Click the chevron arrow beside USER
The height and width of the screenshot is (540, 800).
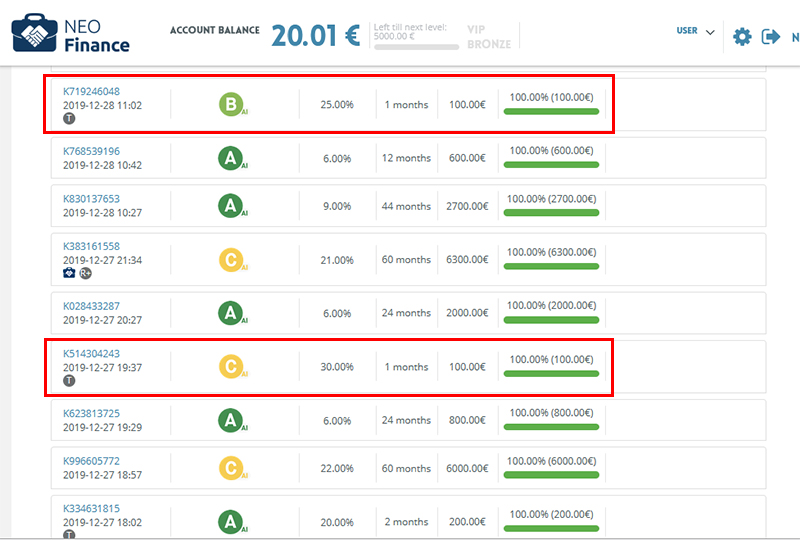(x=710, y=32)
